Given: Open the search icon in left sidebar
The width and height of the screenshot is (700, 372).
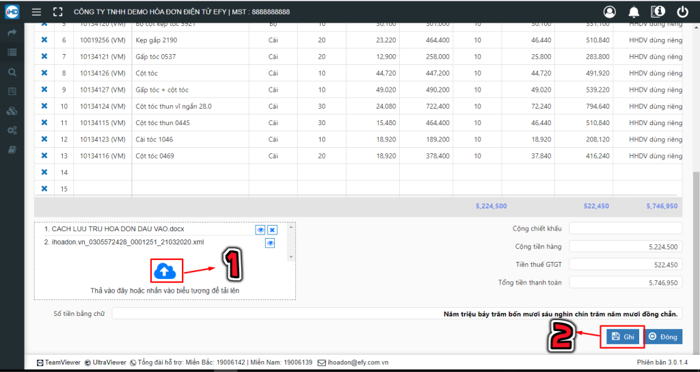Looking at the screenshot, I should point(12,72).
